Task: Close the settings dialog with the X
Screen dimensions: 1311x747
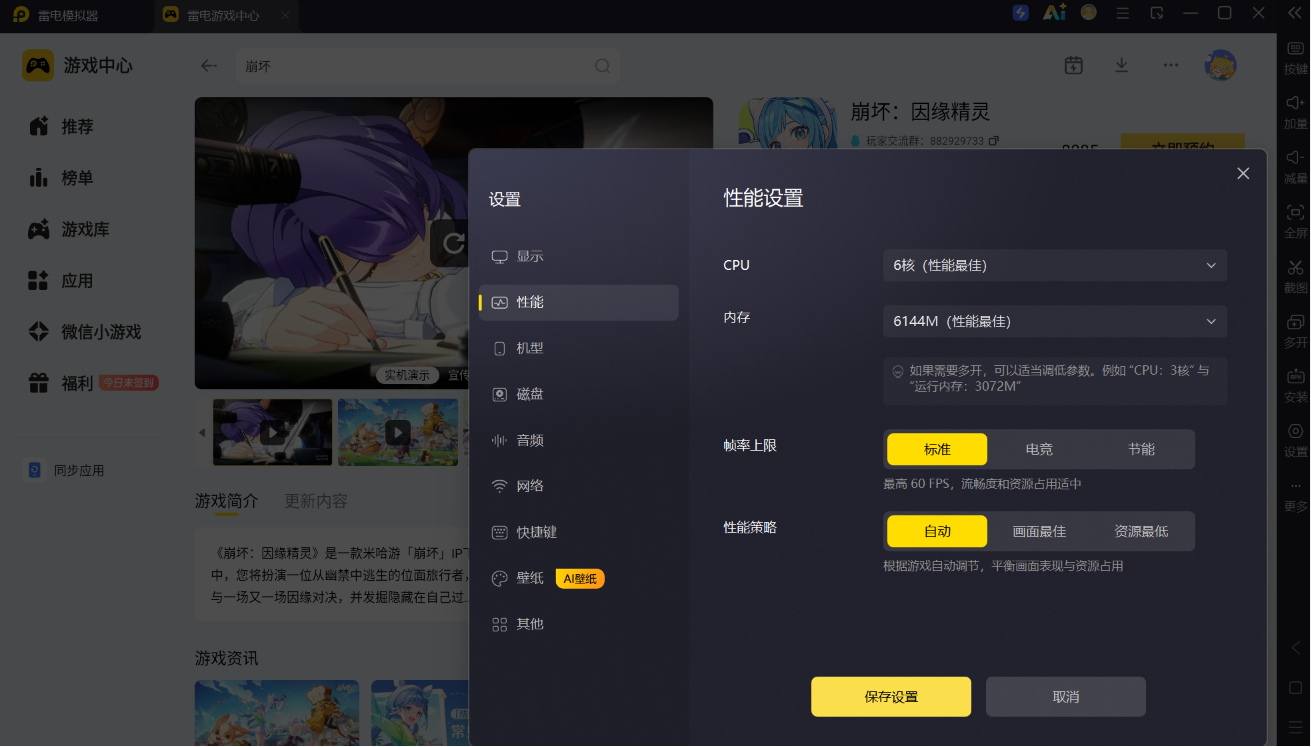Action: [x=1243, y=173]
